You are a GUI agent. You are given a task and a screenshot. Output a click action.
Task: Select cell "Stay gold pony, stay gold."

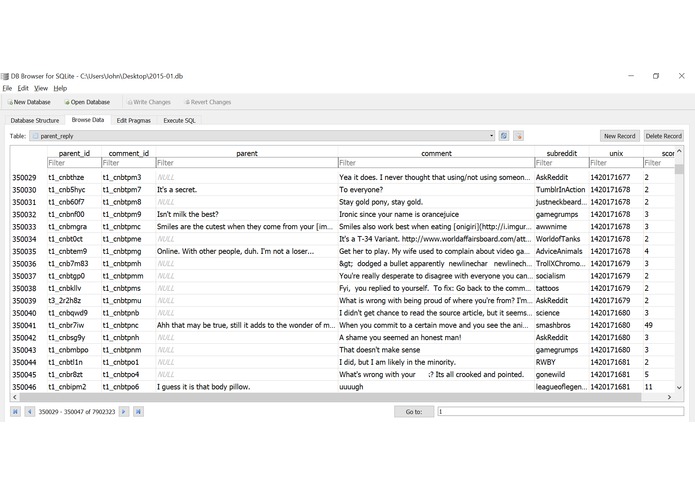(x=436, y=202)
